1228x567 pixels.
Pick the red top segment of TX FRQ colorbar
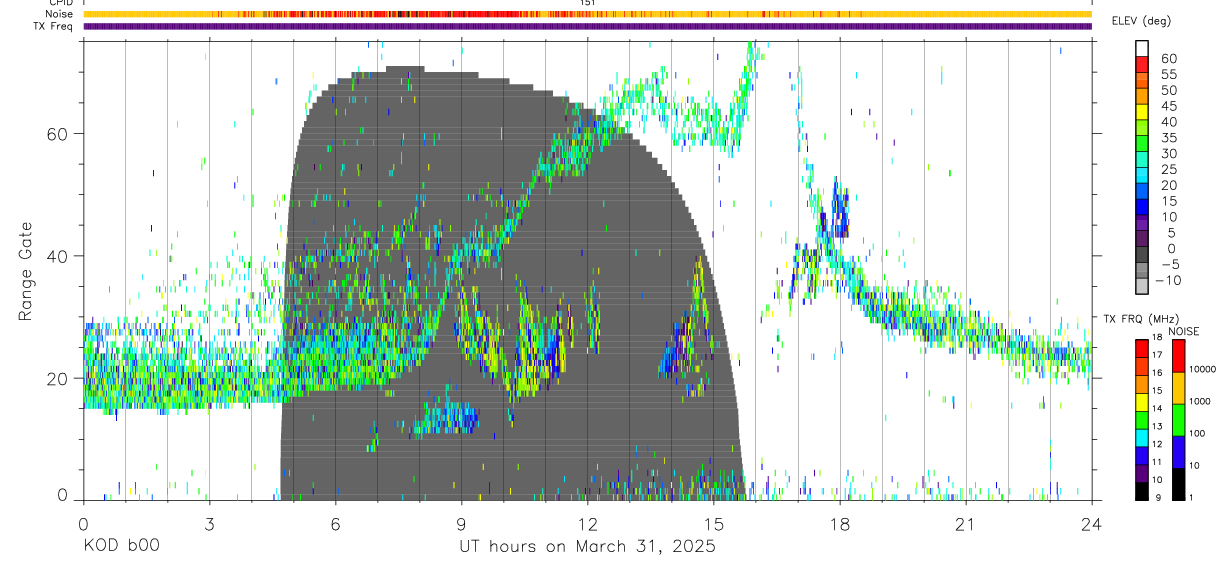pyautogui.click(x=1141, y=348)
